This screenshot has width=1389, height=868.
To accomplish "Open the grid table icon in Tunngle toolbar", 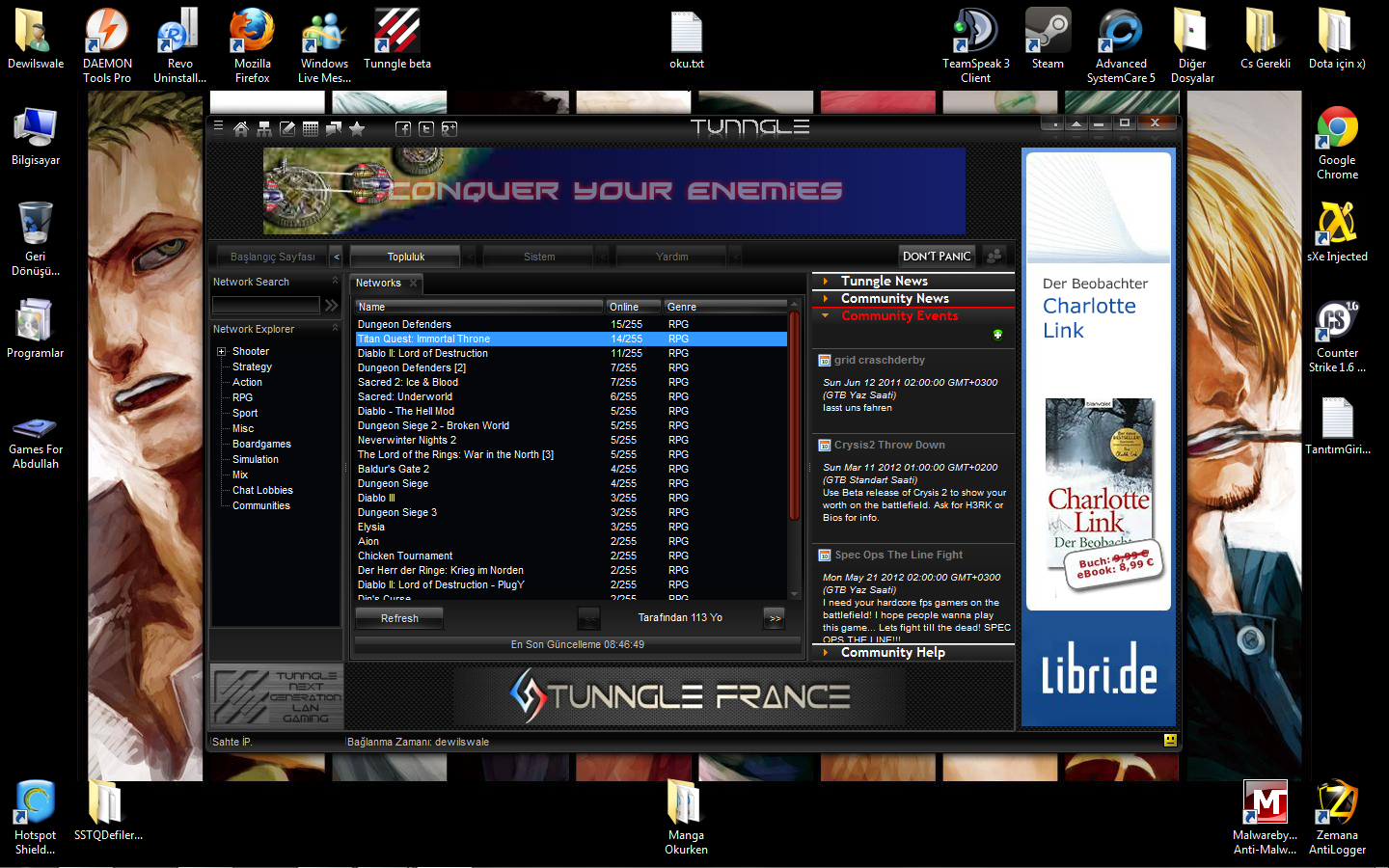I will point(311,128).
